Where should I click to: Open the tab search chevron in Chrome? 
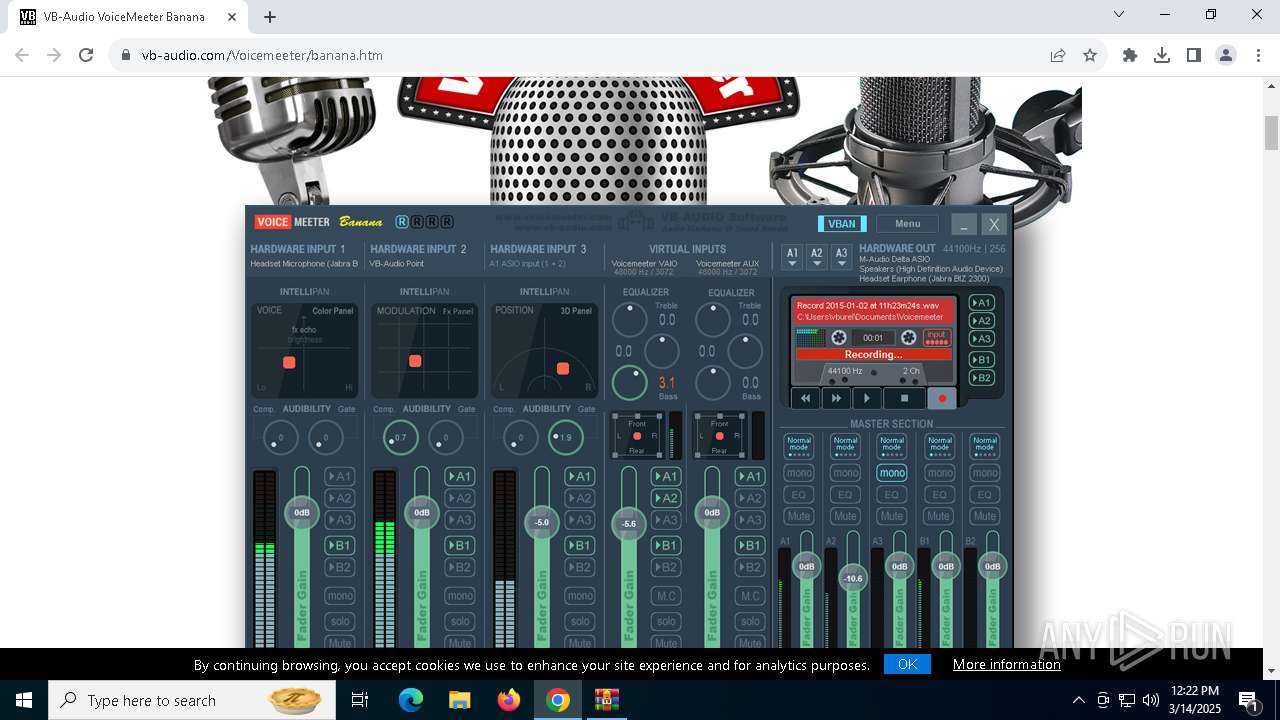click(x=1119, y=14)
